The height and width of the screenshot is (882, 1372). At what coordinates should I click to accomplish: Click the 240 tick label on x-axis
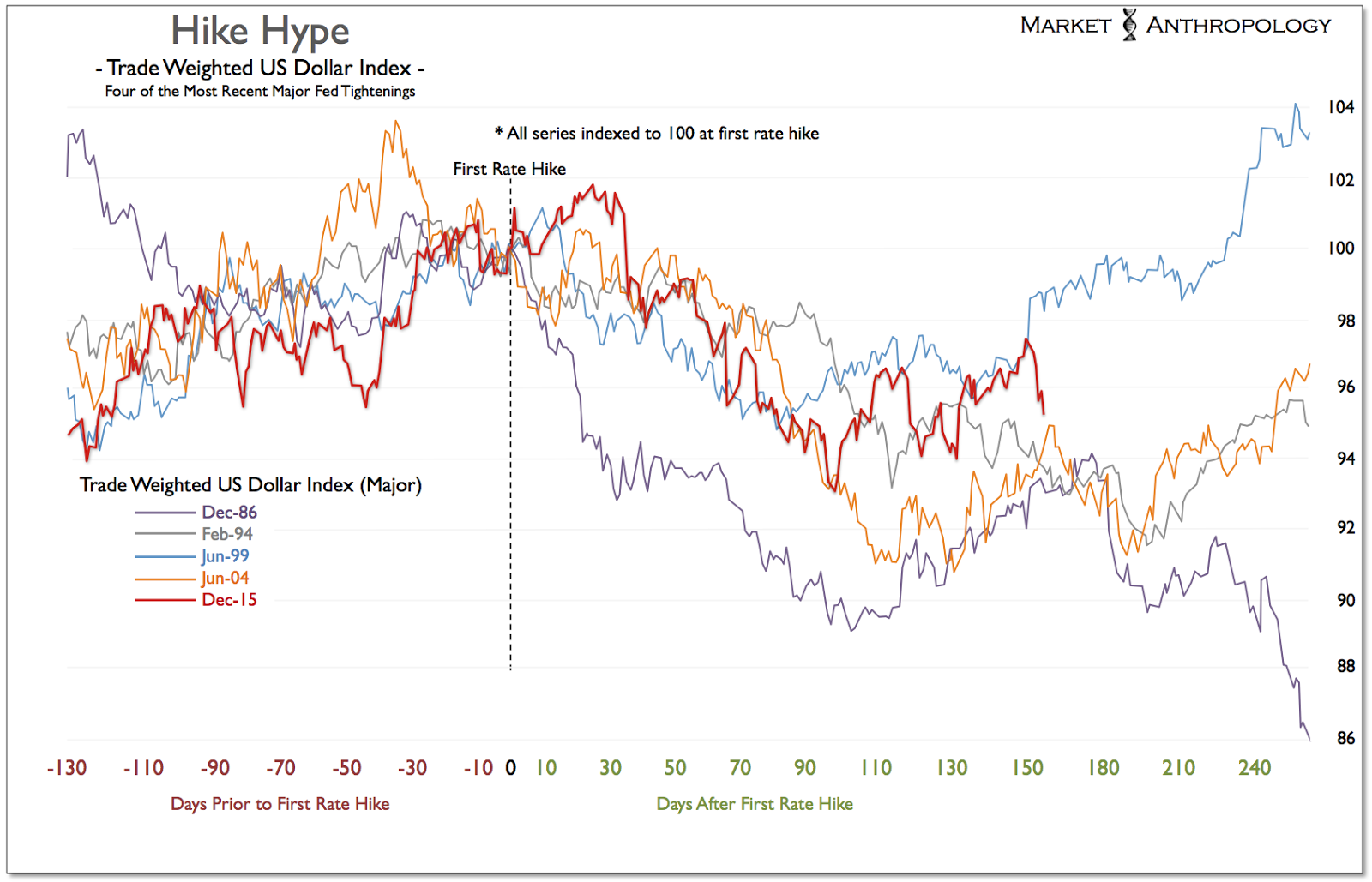pyautogui.click(x=1255, y=768)
